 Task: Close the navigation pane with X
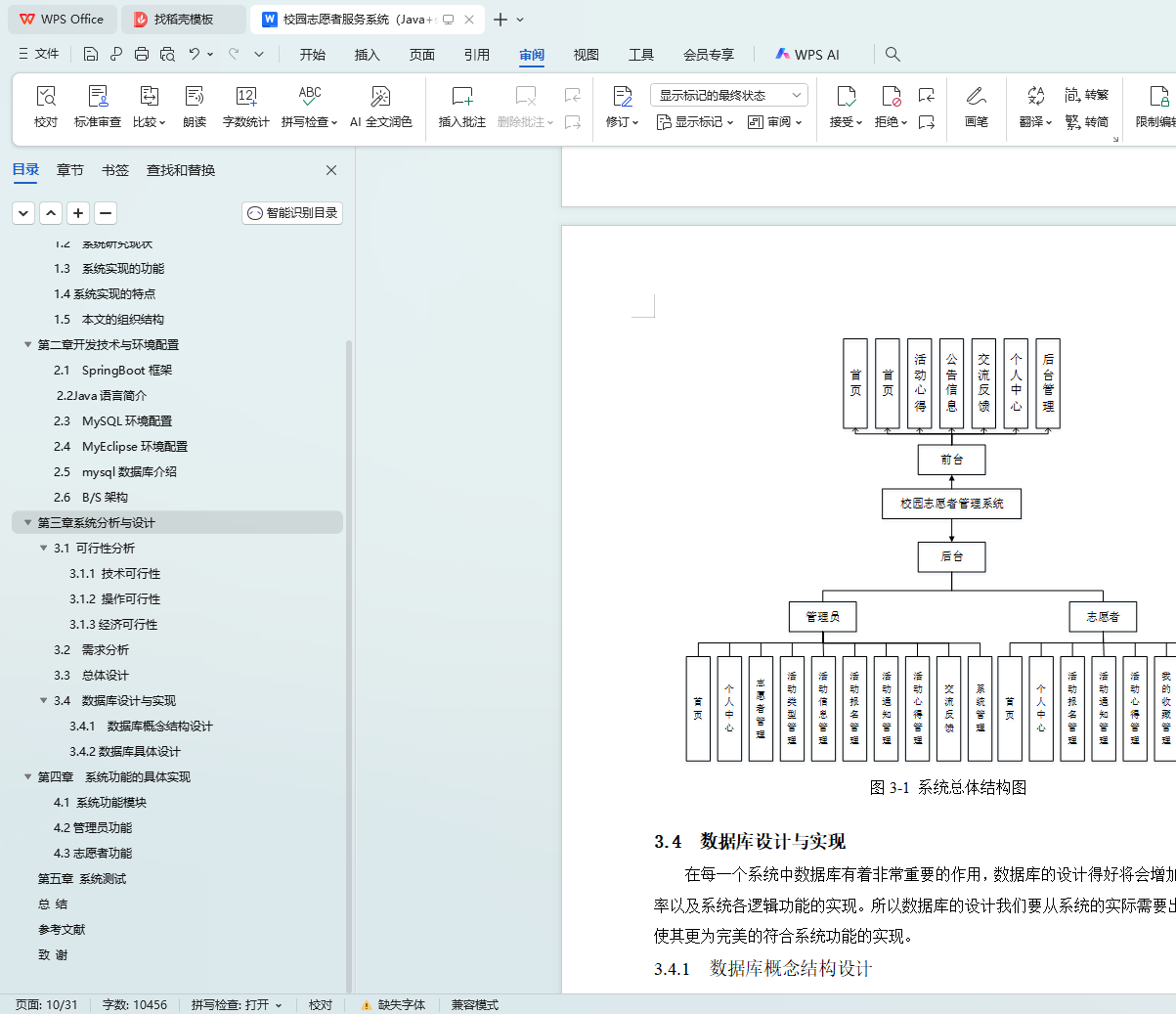point(331,170)
